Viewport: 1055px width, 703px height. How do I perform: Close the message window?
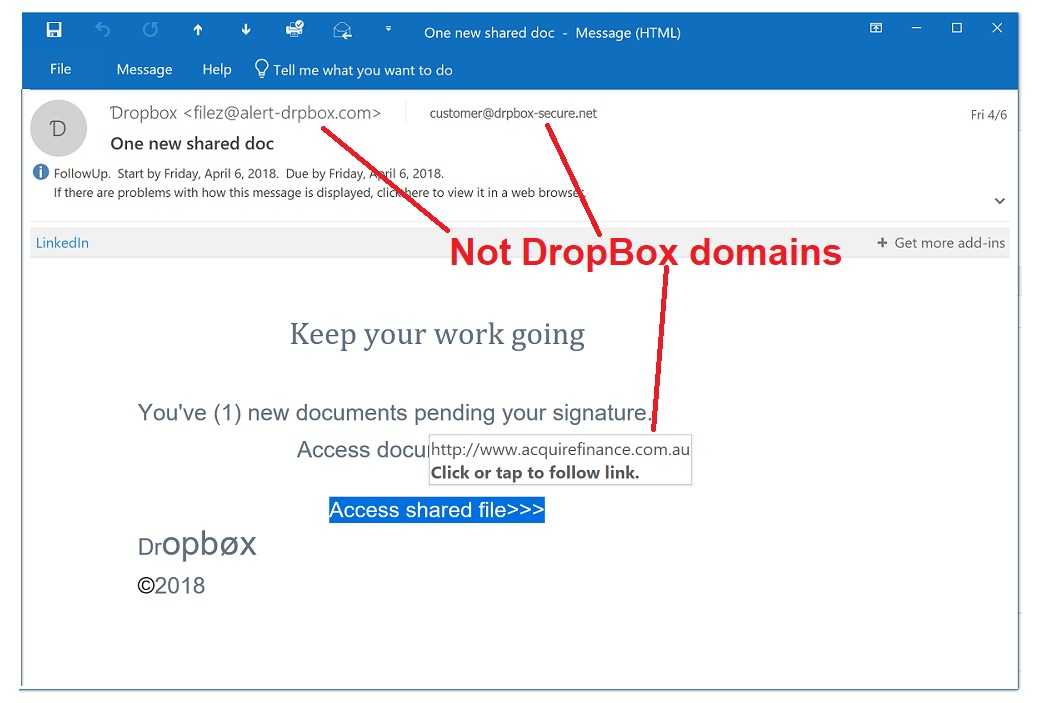[x=997, y=28]
